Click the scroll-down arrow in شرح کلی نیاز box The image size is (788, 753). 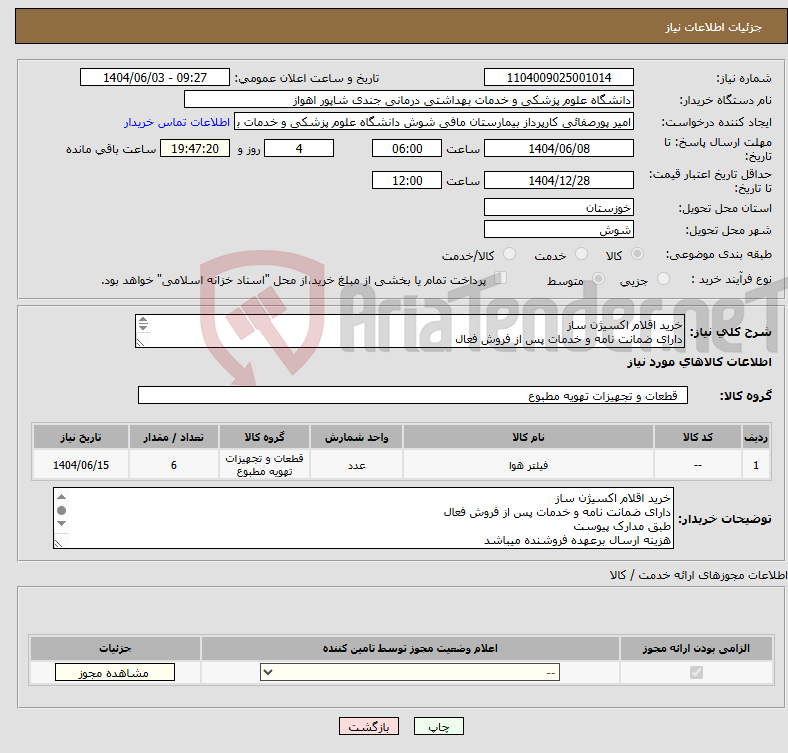click(x=143, y=330)
